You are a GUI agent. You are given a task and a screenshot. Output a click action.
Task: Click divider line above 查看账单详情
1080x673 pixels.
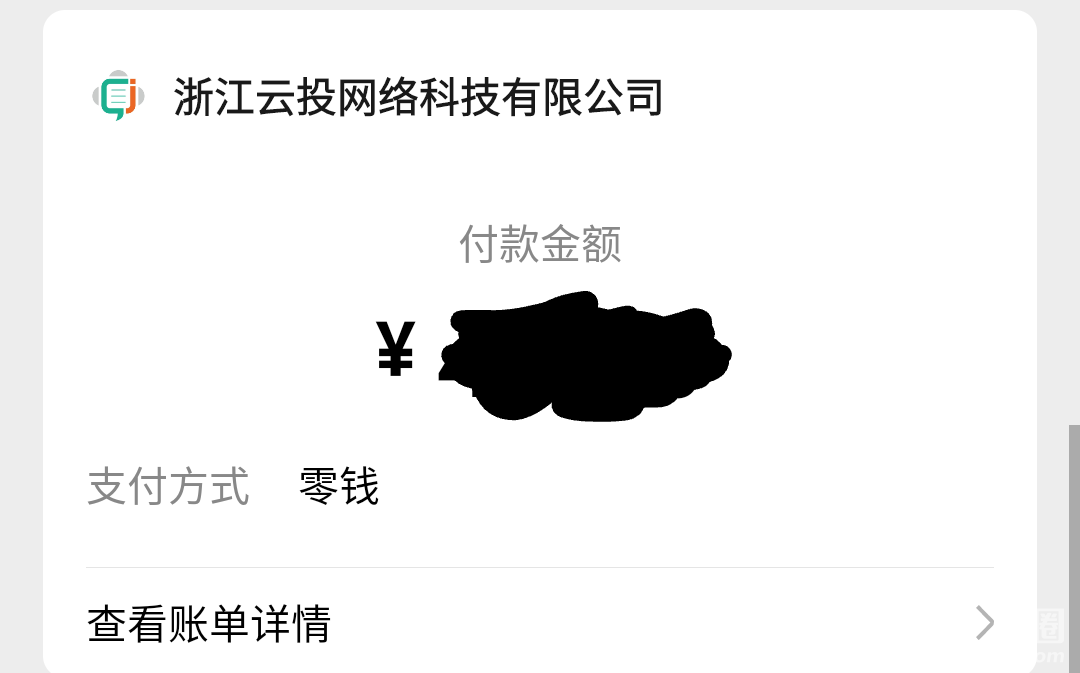click(540, 568)
